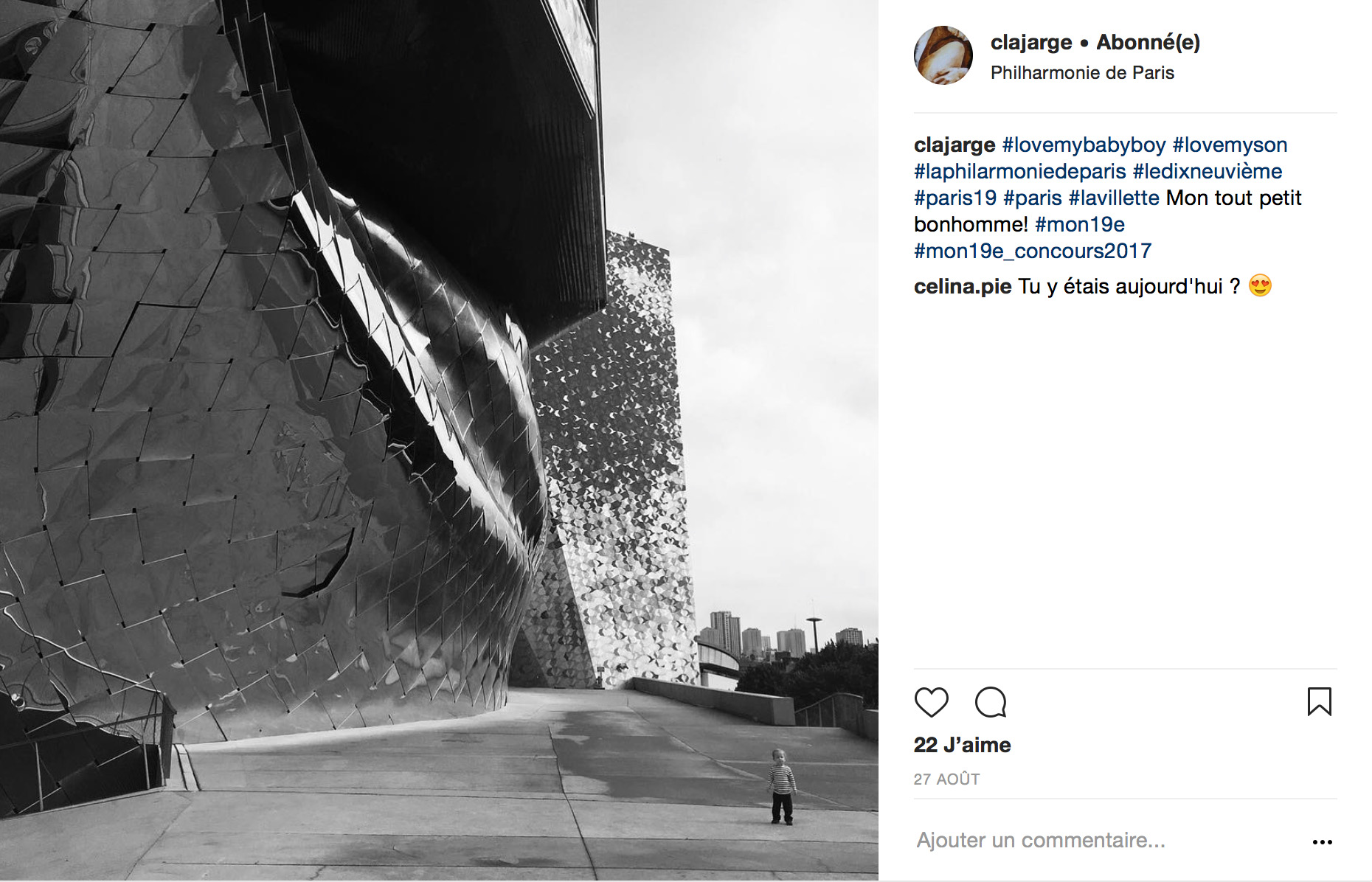Open the #lavillette hashtag
The image size is (1372, 882).
pos(1114,198)
